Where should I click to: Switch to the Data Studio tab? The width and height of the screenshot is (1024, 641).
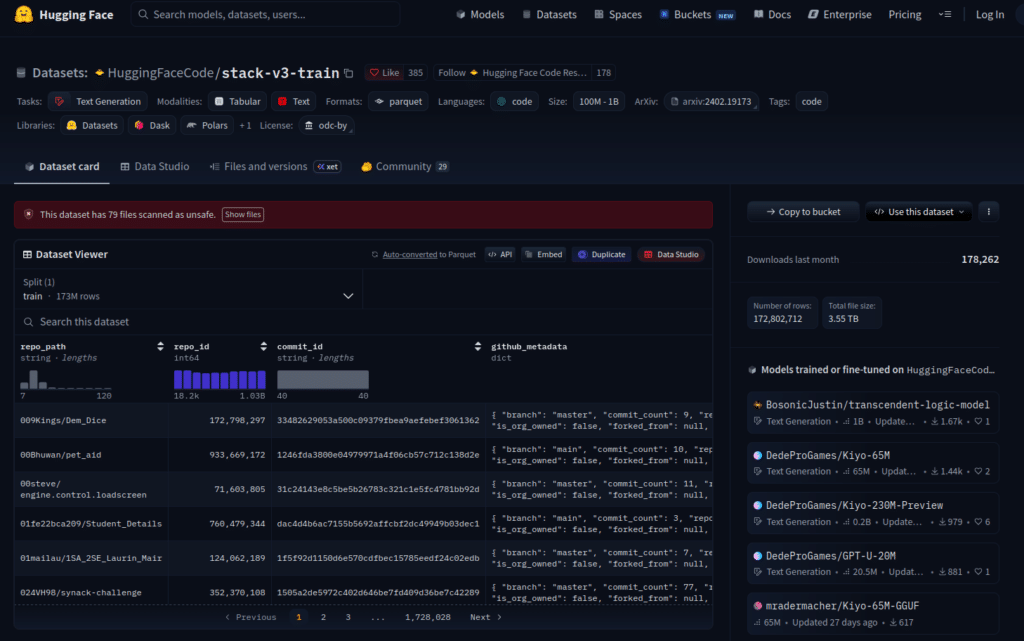(155, 166)
